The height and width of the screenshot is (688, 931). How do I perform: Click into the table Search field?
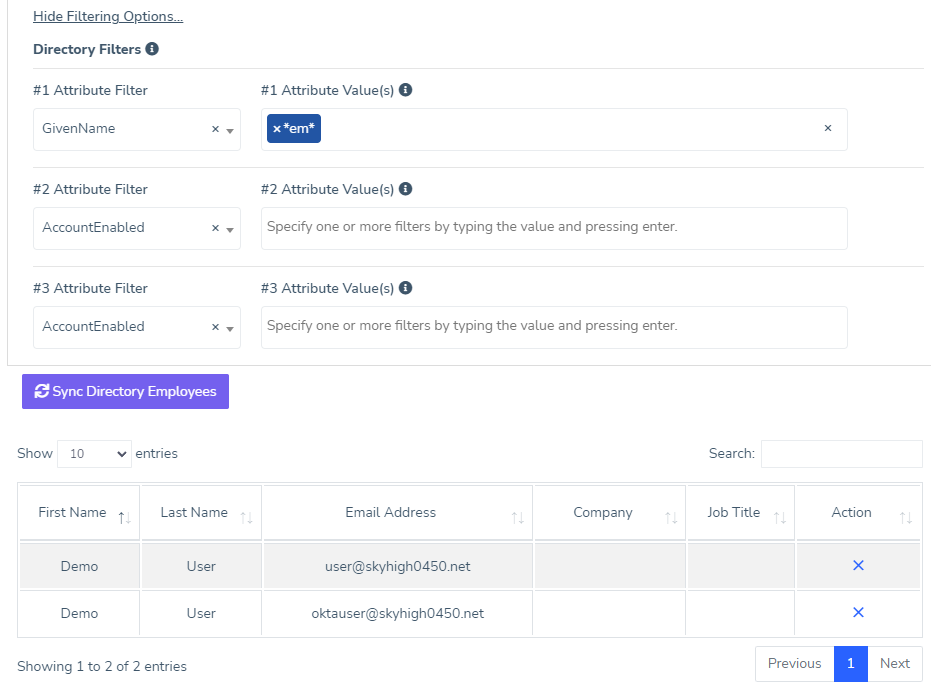tap(841, 454)
